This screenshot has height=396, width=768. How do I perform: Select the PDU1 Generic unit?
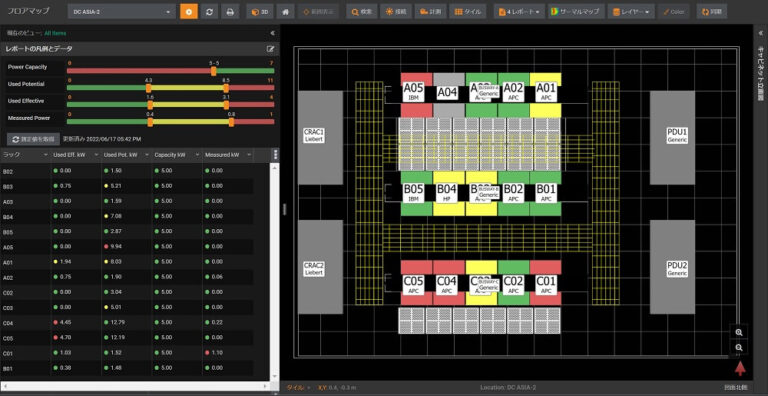tap(672, 138)
